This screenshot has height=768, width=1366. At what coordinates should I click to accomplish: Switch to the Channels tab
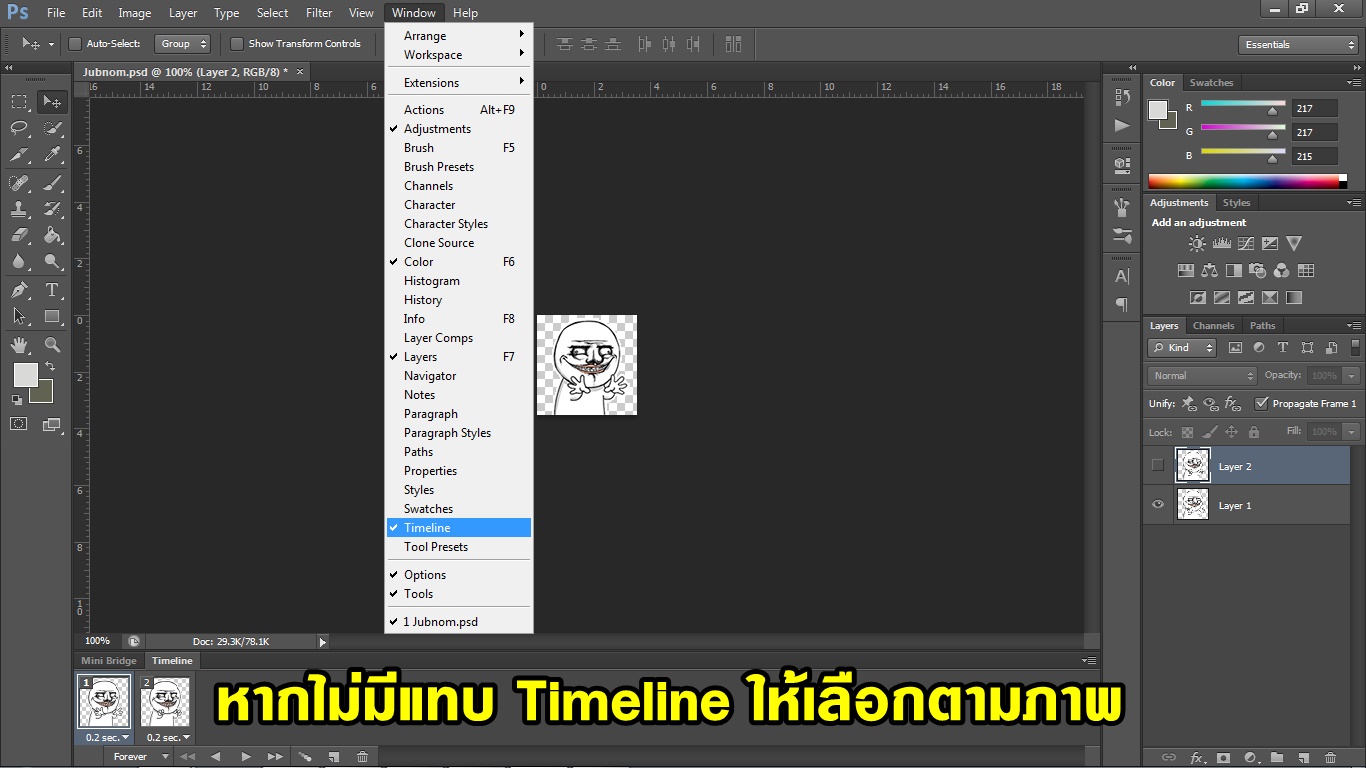(1213, 326)
